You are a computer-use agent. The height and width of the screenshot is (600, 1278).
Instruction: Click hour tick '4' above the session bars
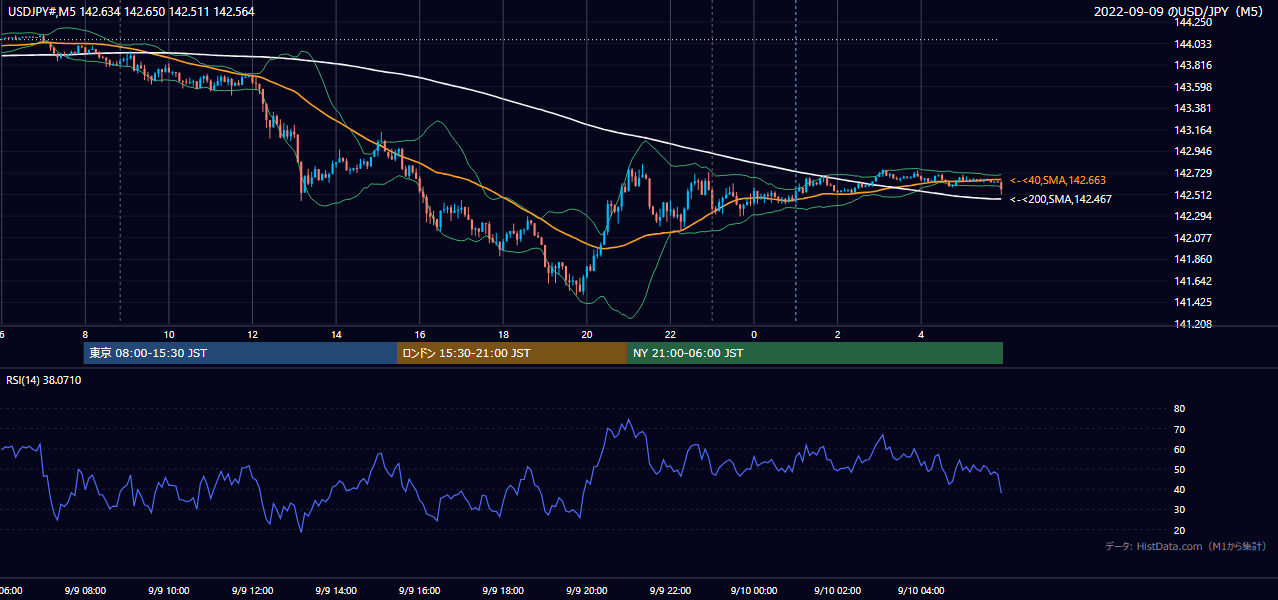pos(921,334)
